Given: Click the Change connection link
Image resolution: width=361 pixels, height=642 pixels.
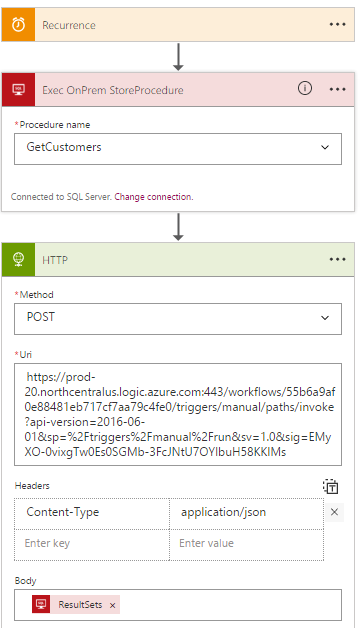Looking at the screenshot, I should tap(153, 197).
